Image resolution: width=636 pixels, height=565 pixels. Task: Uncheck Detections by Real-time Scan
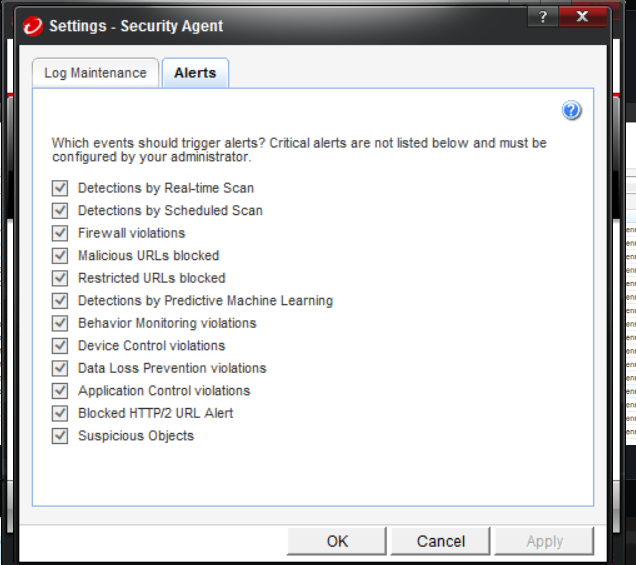pyautogui.click(x=61, y=188)
